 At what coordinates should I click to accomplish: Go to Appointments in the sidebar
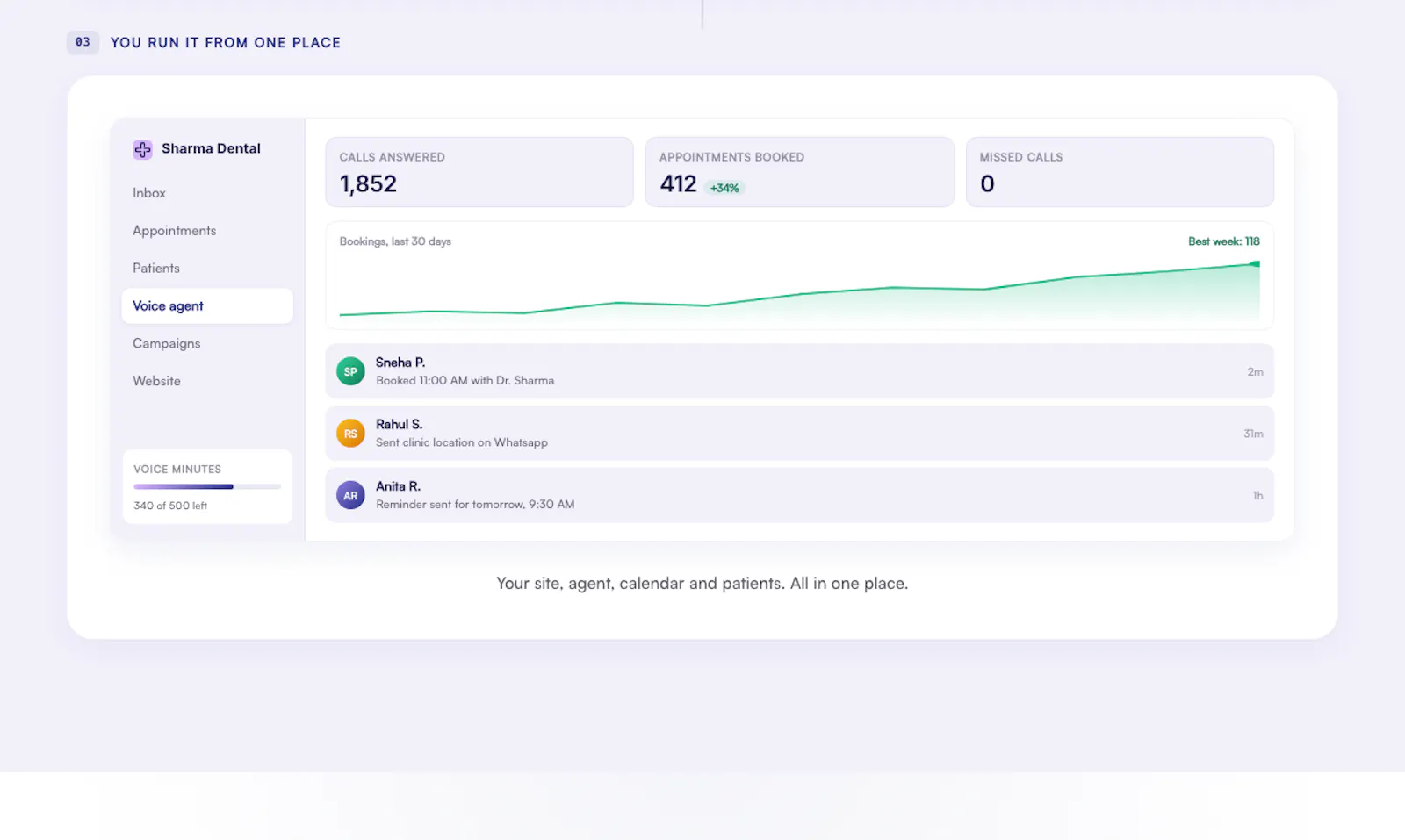207,231
